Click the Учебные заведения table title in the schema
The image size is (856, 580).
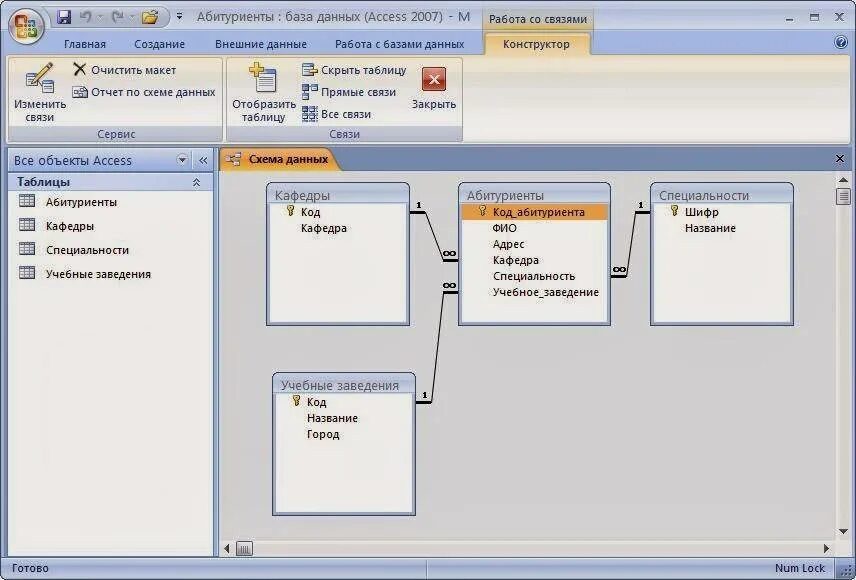click(344, 385)
